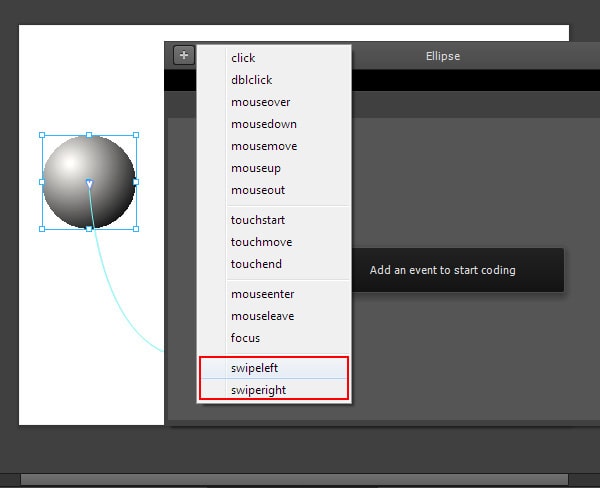600x488 pixels.
Task: Click 'Add an event to start coding' message
Action: (443, 270)
